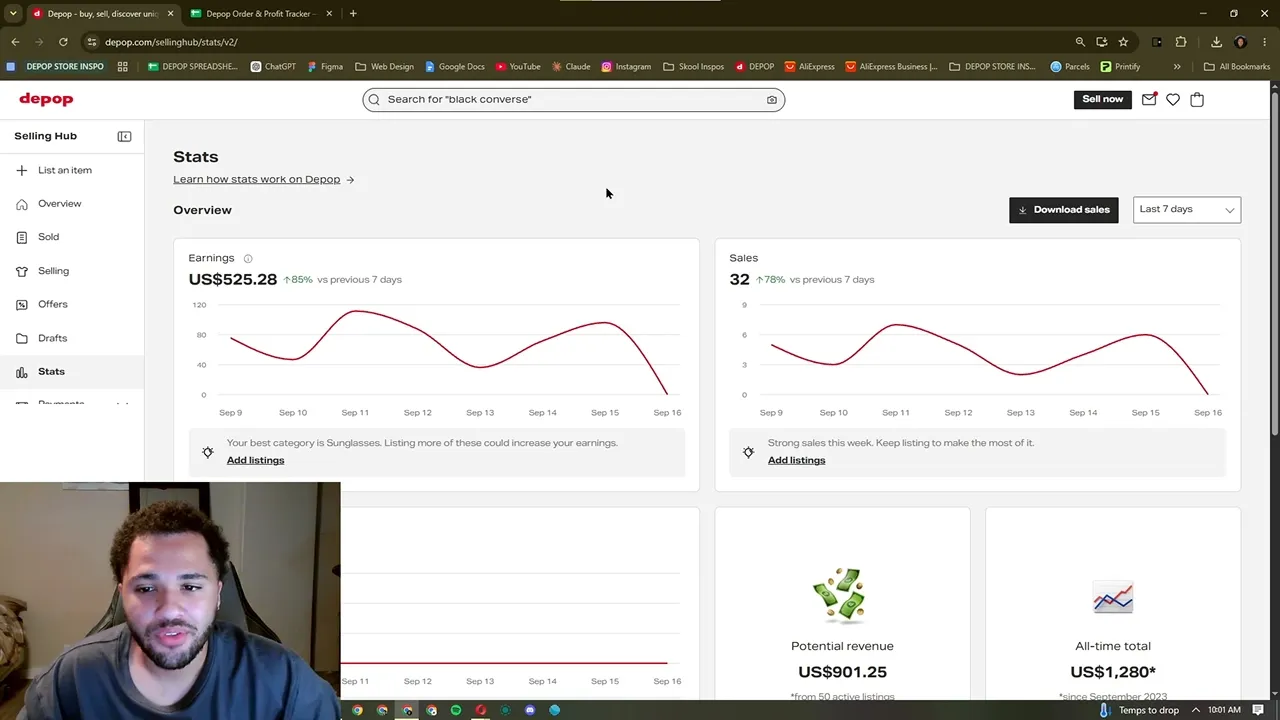The width and height of the screenshot is (1280, 720).
Task: Open Spotify from the taskbar
Action: point(456,710)
